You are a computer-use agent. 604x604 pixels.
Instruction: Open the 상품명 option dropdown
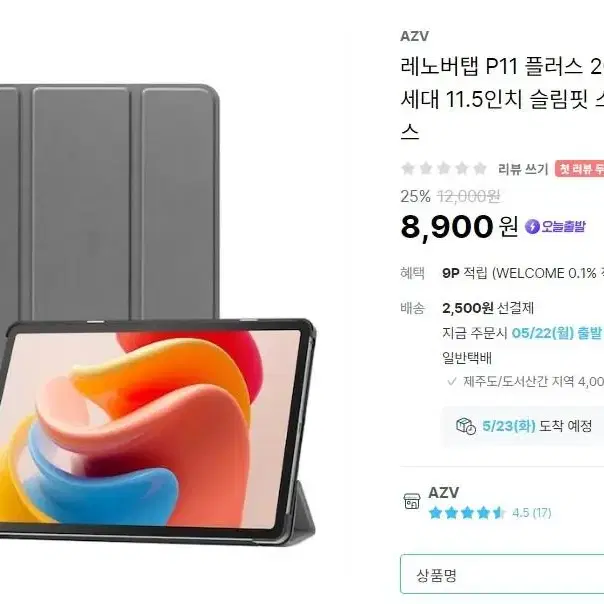(x=502, y=574)
